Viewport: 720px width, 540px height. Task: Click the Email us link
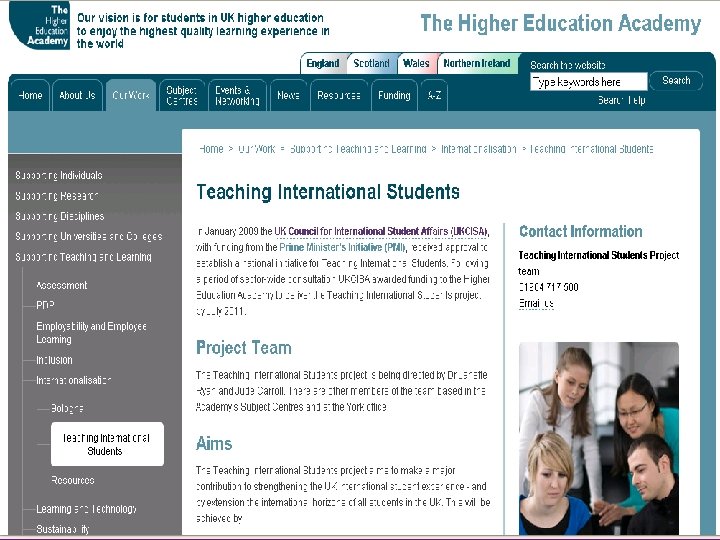point(536,304)
